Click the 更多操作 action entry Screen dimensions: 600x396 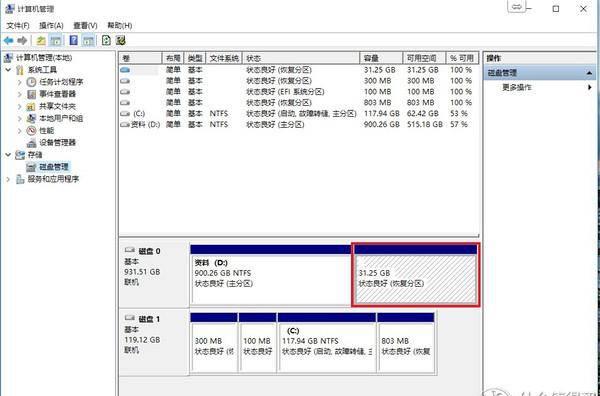[517, 87]
